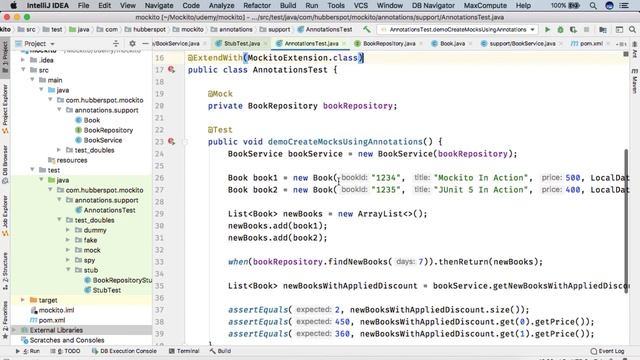Open the DB Navigator menu

[x=433, y=6]
